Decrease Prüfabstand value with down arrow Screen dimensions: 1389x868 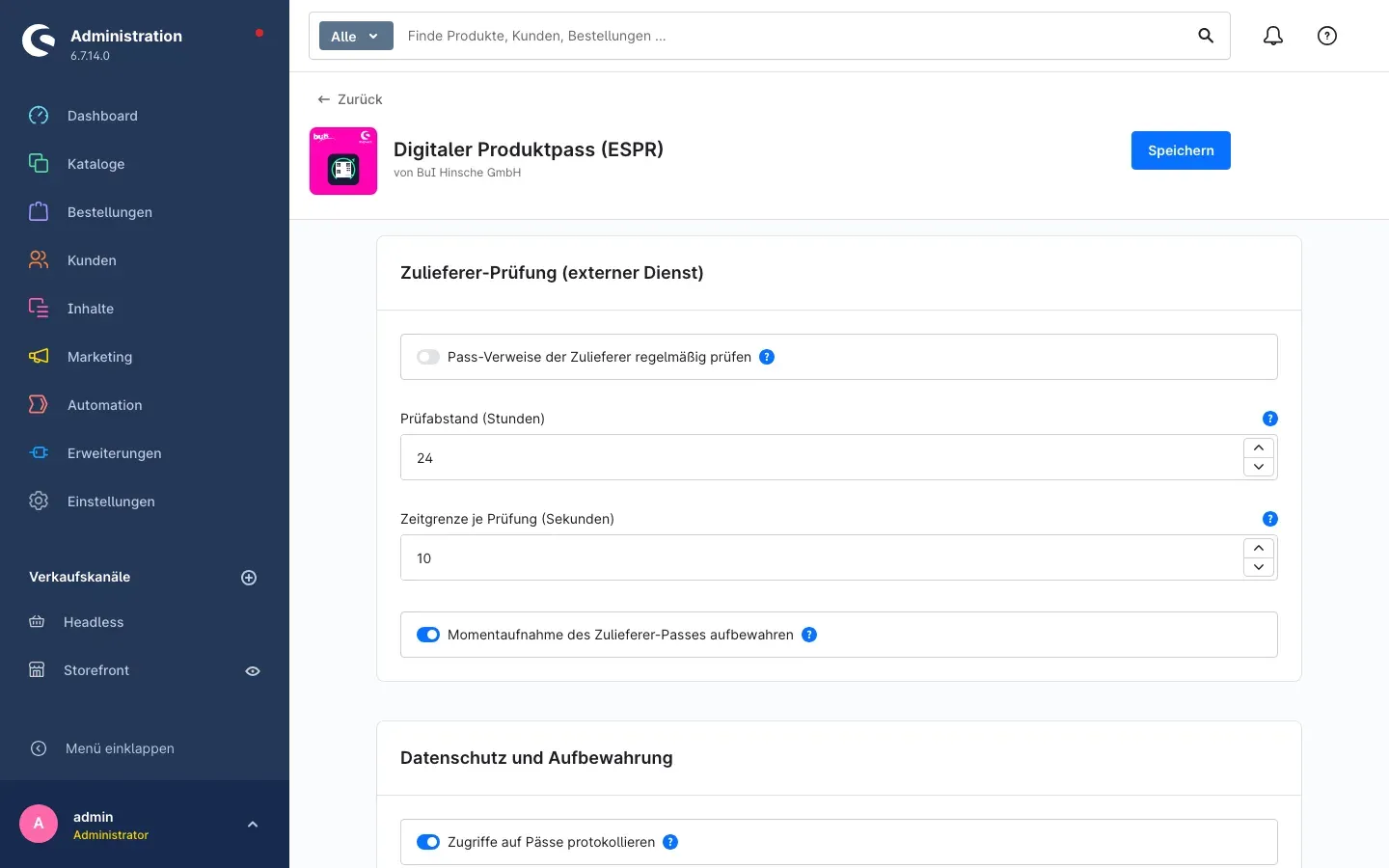(1259, 467)
